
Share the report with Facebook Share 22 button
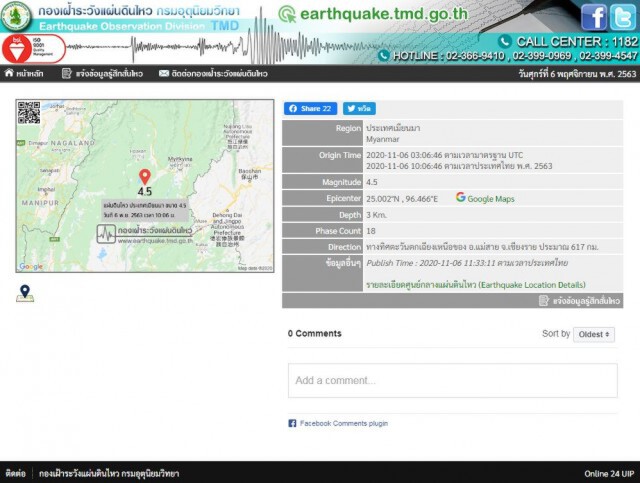pyautogui.click(x=311, y=109)
